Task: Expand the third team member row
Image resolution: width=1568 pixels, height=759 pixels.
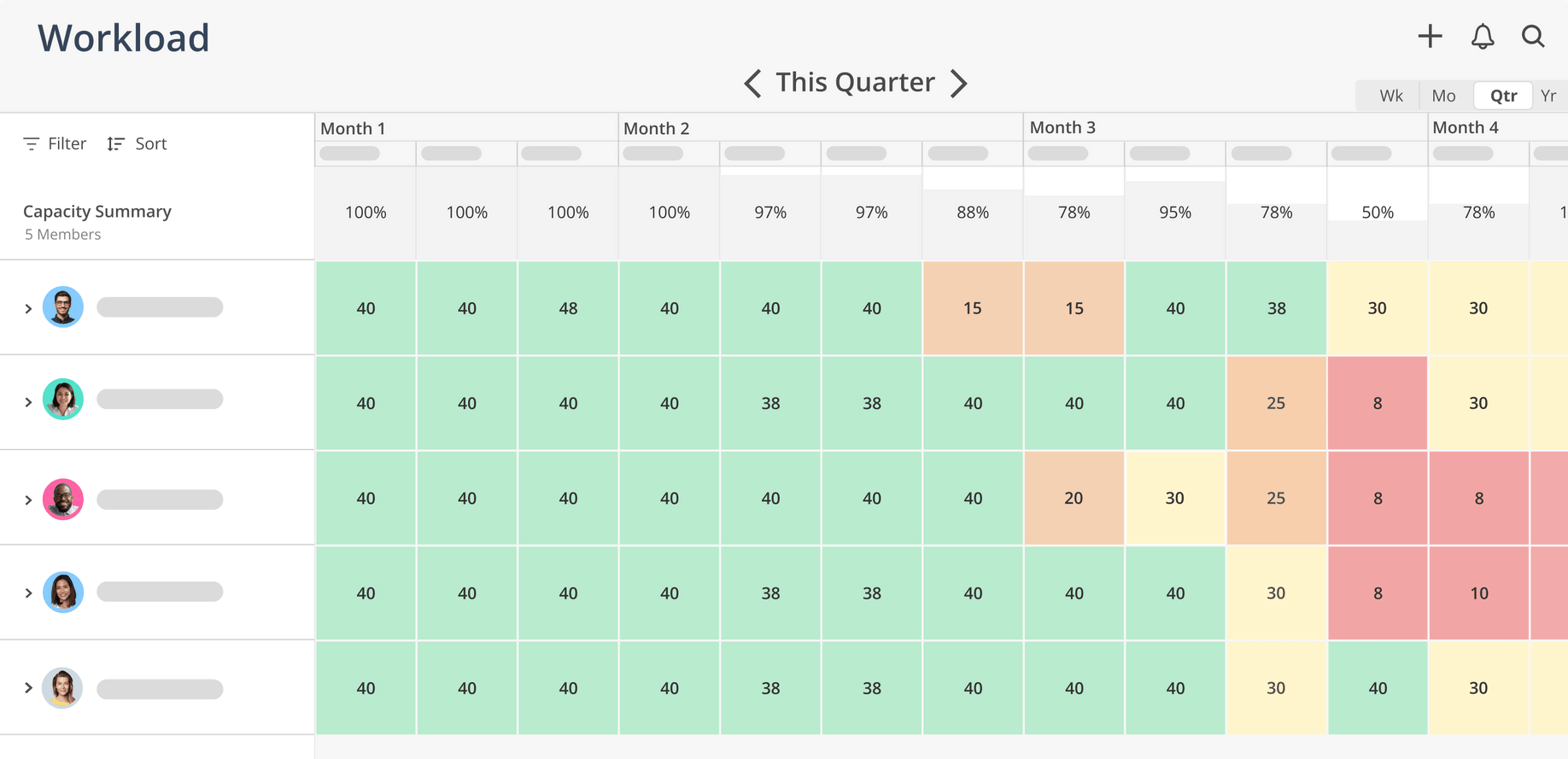Action: 28,499
